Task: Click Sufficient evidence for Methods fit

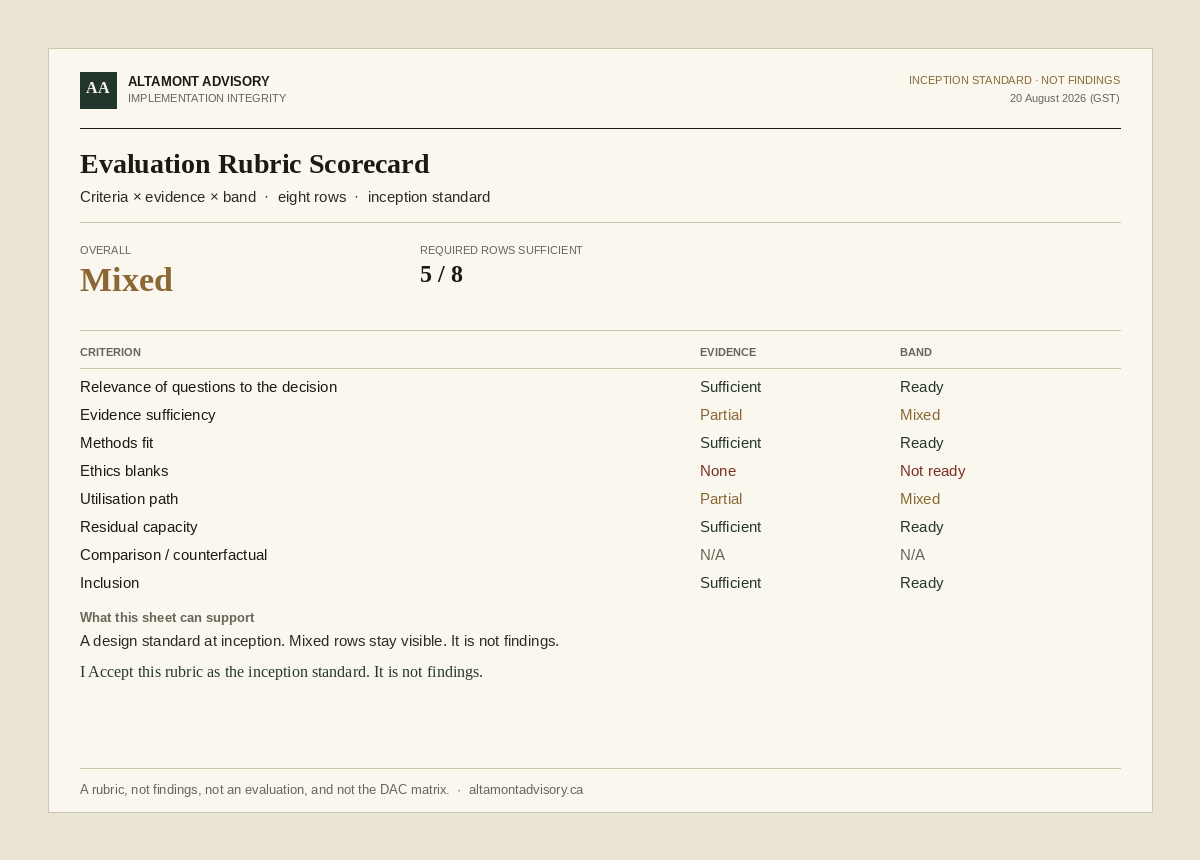Action: click(731, 443)
